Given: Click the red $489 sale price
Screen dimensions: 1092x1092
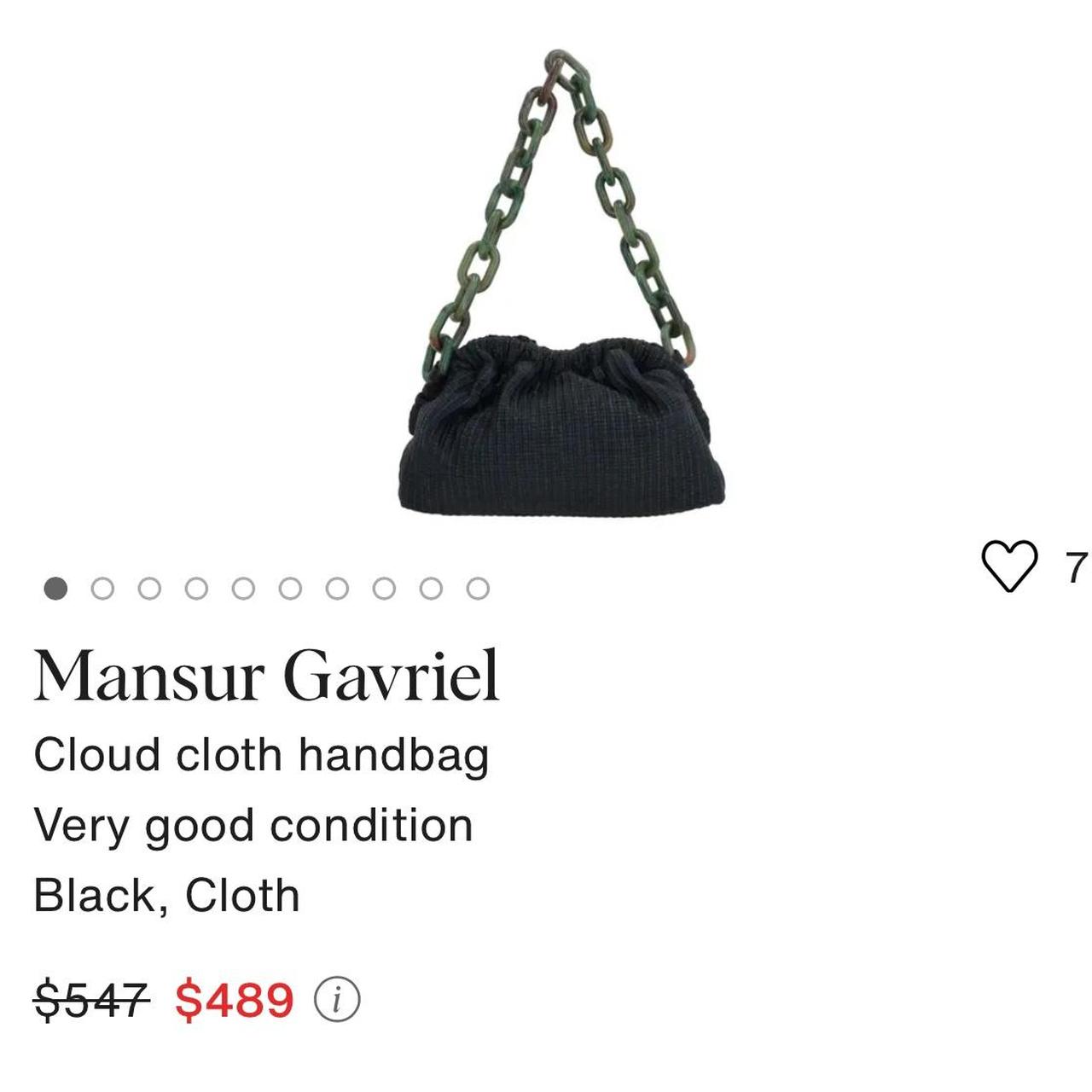Looking at the screenshot, I should pos(235,1000).
